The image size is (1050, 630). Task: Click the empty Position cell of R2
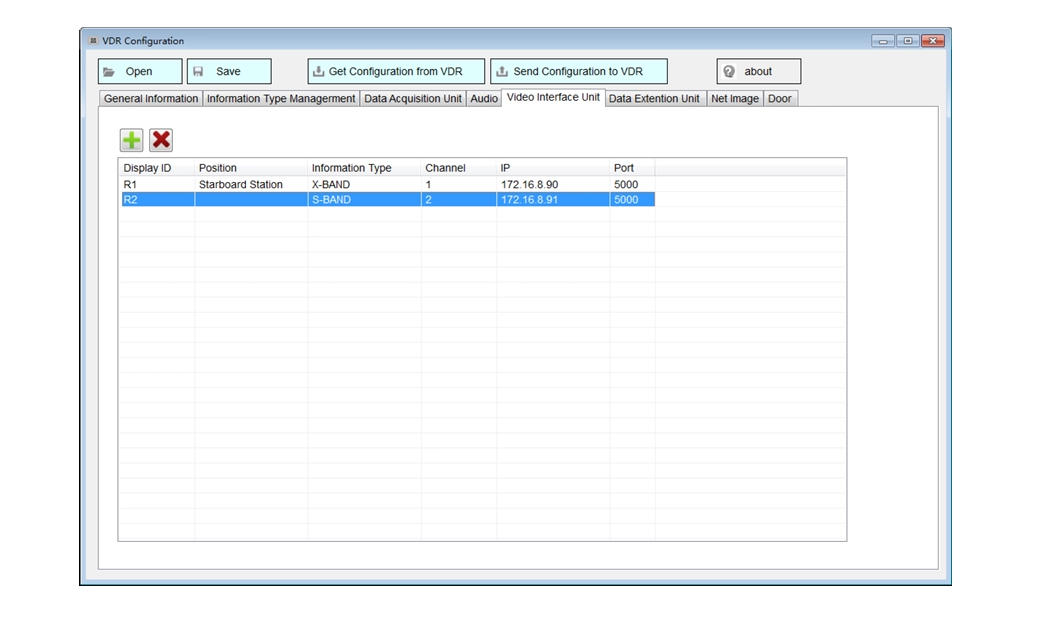coord(250,200)
